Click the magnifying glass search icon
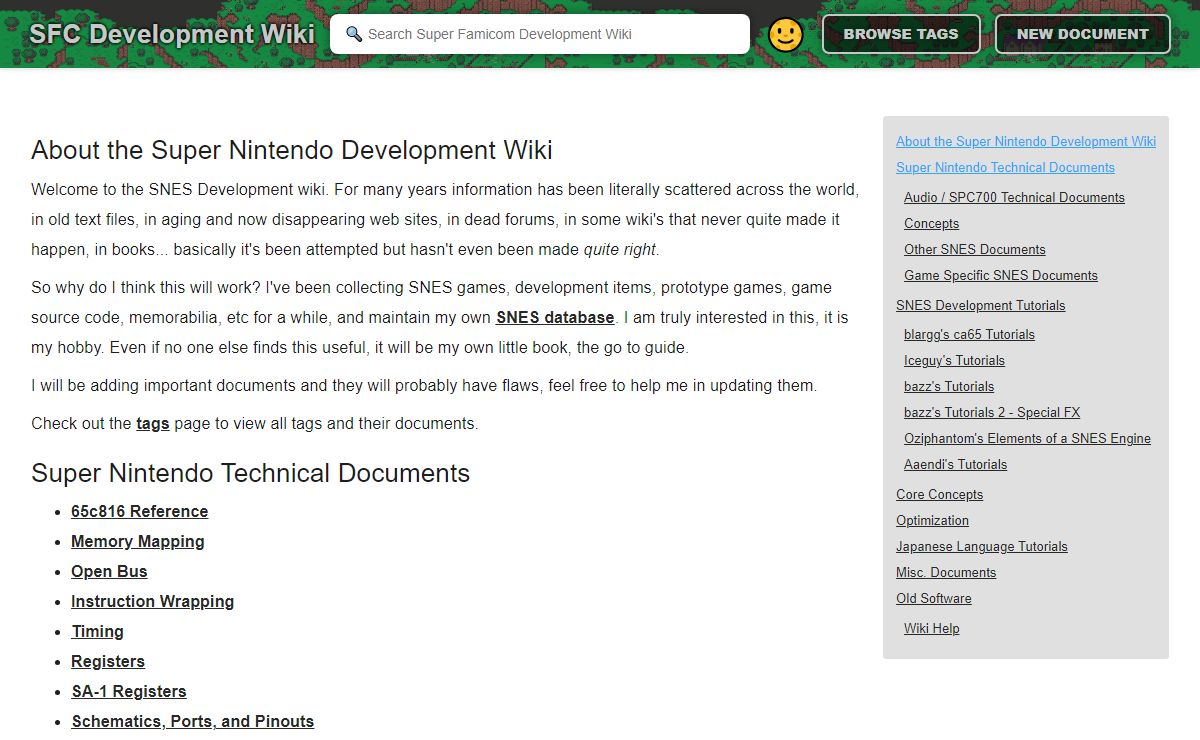Viewport: 1200px width, 740px height. coord(353,34)
